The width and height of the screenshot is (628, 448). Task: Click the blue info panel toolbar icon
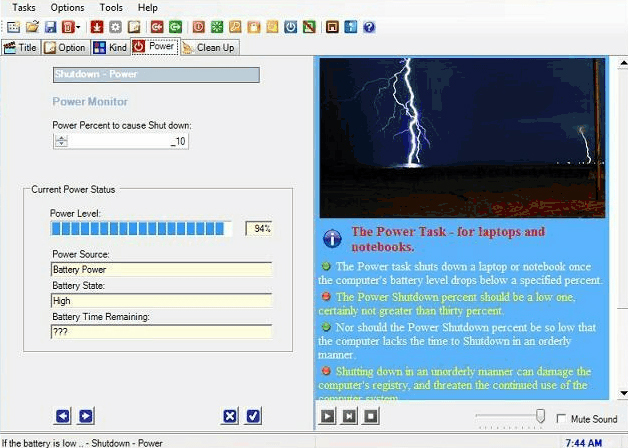coord(350,27)
